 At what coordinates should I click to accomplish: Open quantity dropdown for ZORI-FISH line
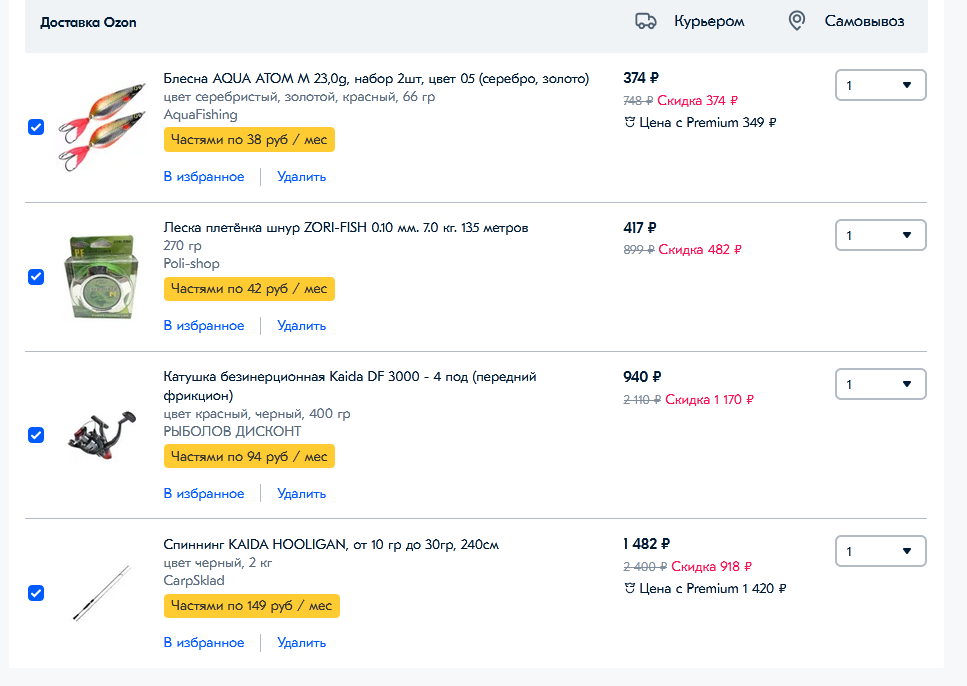880,235
